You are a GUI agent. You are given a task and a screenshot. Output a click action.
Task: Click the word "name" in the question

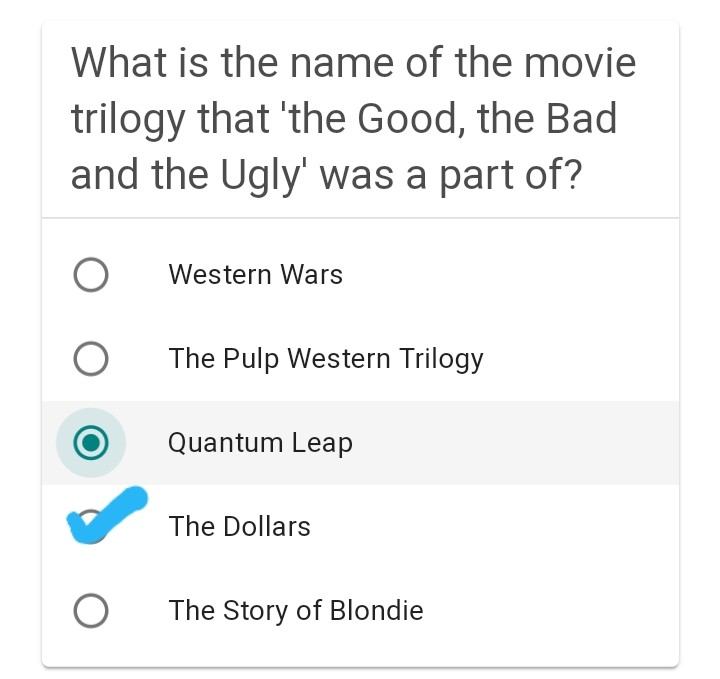[x=331, y=64]
